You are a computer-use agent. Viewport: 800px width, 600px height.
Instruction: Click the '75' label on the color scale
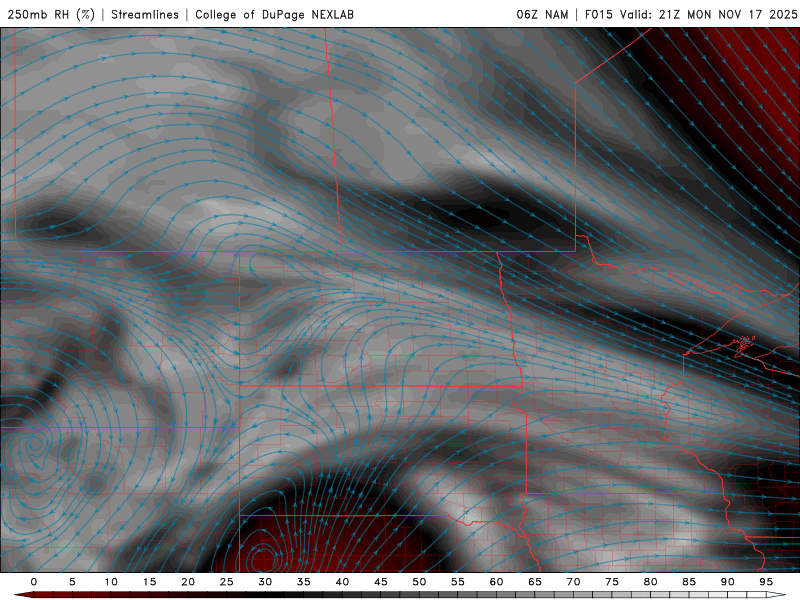[x=612, y=582]
